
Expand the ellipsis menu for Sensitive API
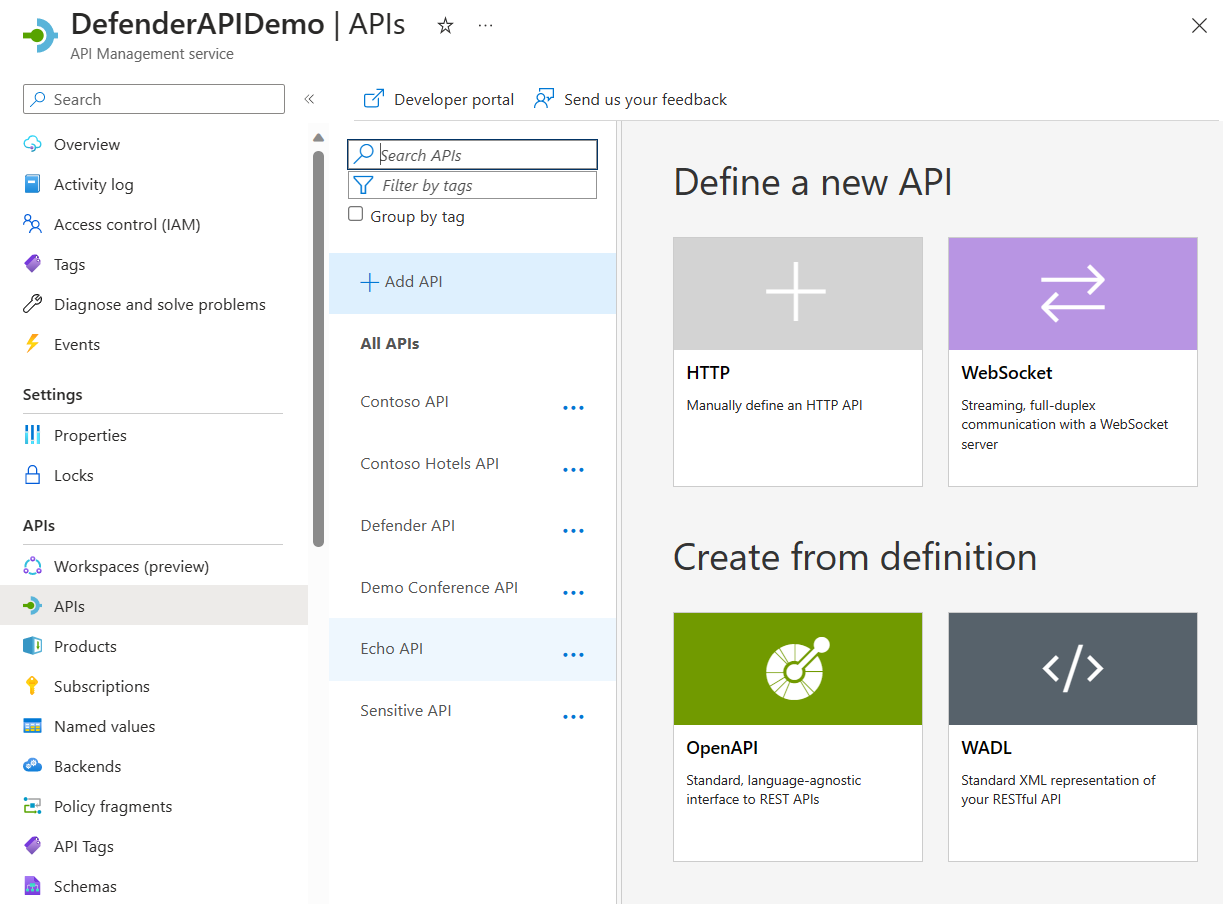pos(573,717)
